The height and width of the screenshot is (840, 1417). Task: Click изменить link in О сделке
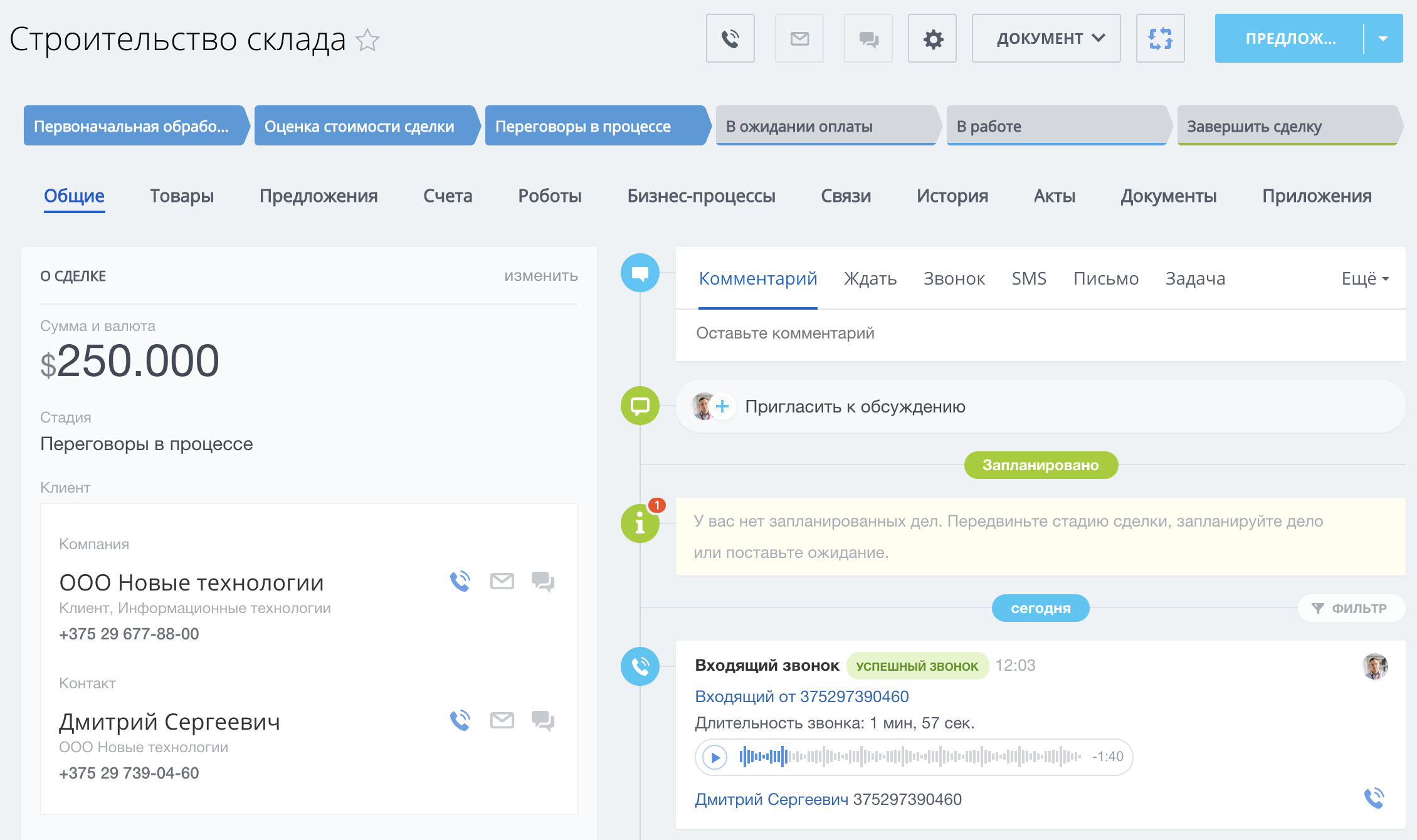541,276
